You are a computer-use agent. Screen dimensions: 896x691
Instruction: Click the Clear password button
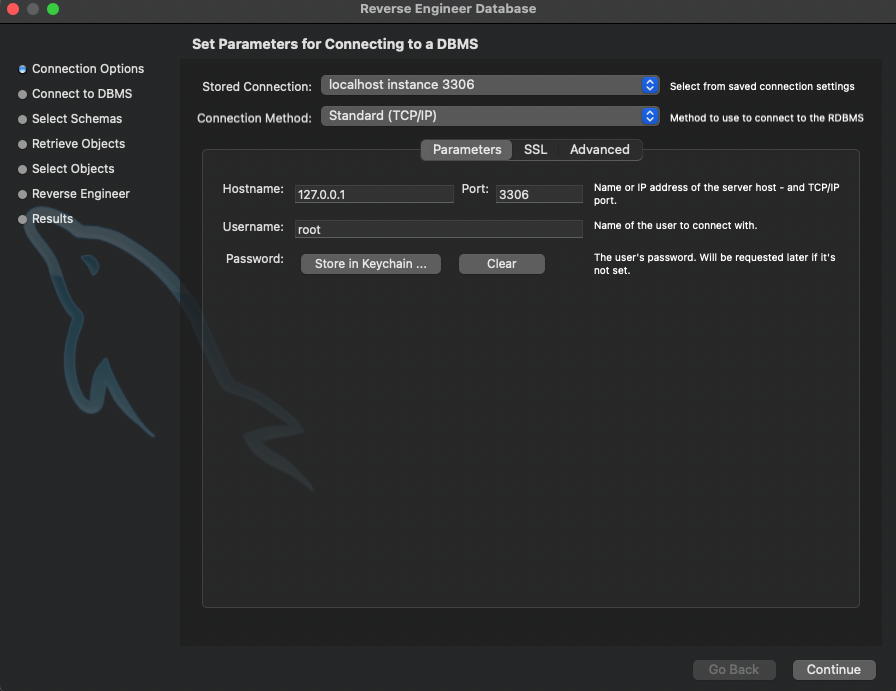(x=501, y=264)
